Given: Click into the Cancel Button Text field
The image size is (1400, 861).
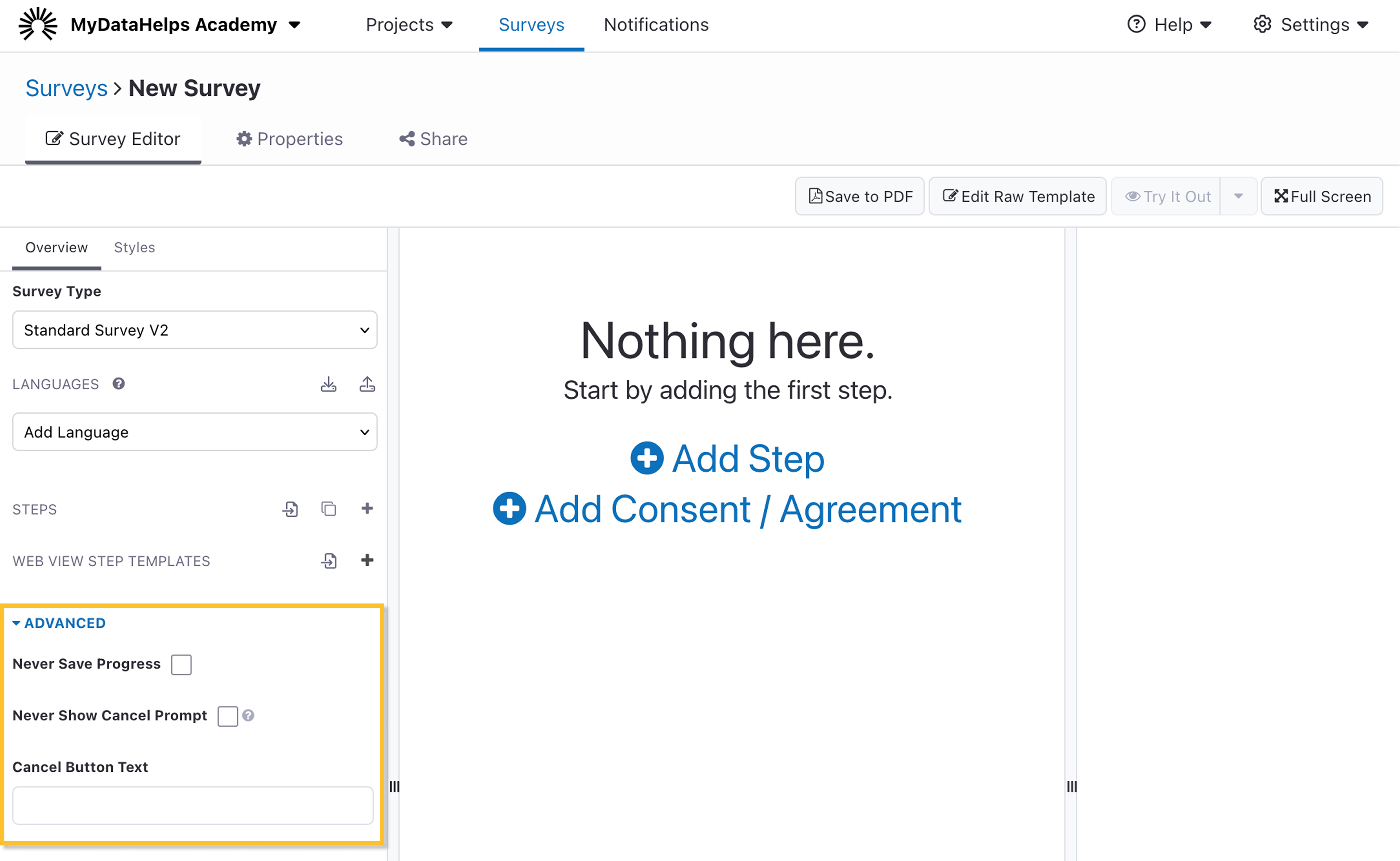Looking at the screenshot, I should pos(193,805).
